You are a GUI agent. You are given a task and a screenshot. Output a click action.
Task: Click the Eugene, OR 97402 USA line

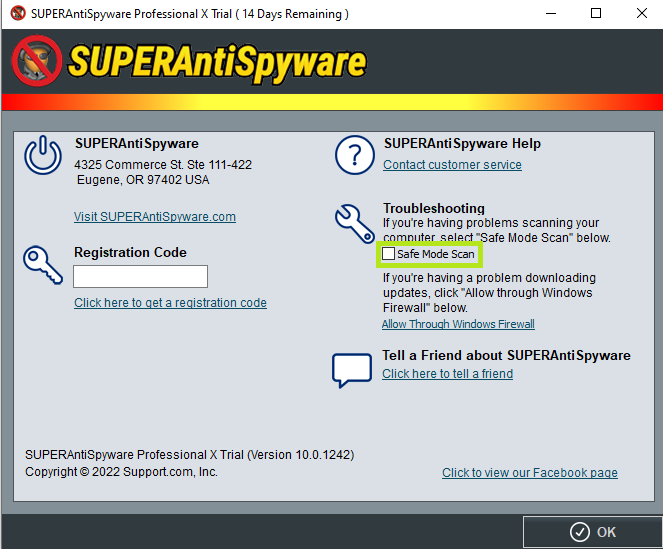coord(143,180)
